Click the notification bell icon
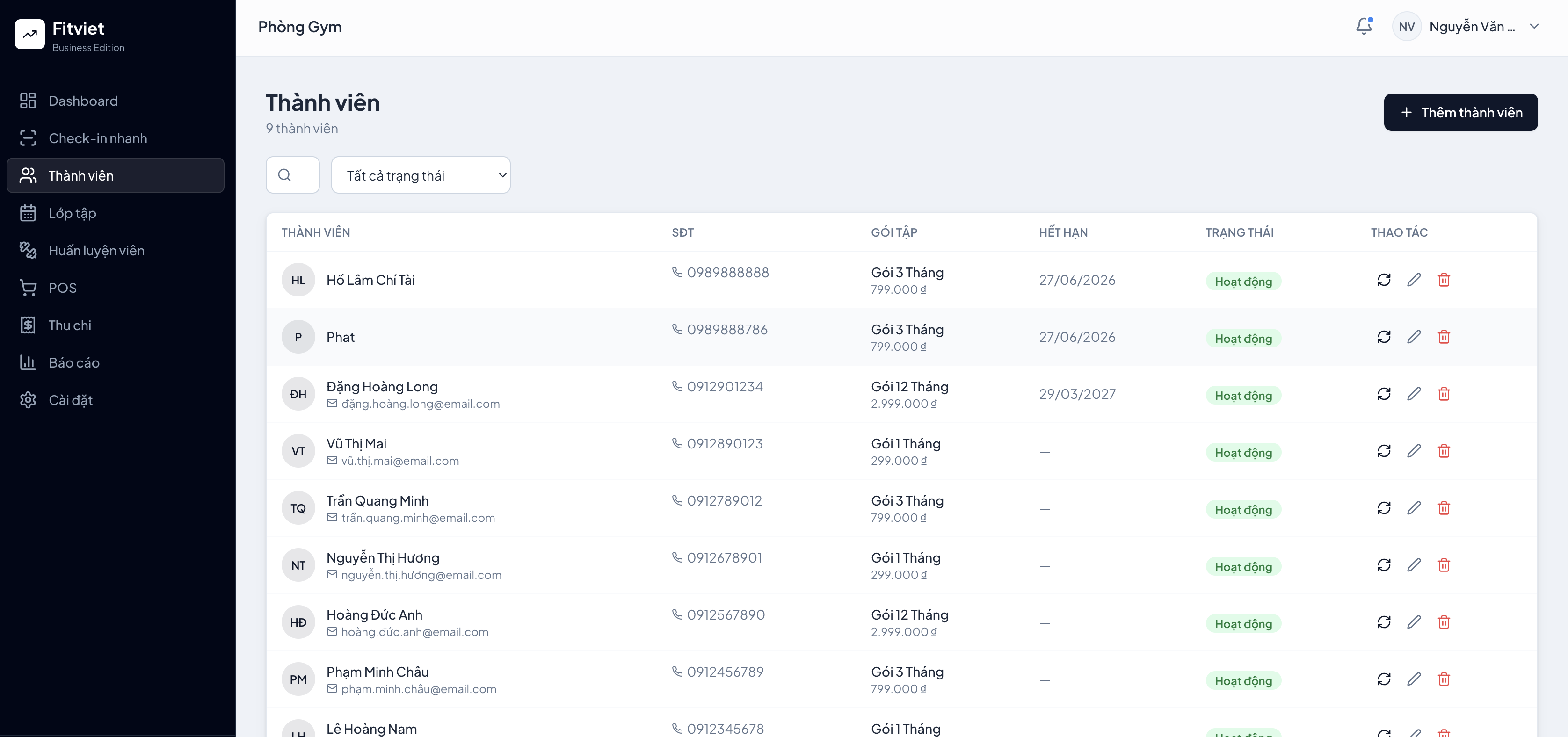The width and height of the screenshot is (1568, 737). [1364, 26]
